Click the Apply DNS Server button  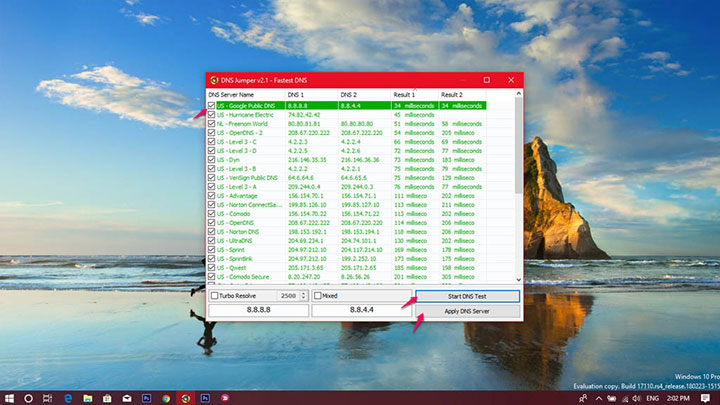(467, 311)
